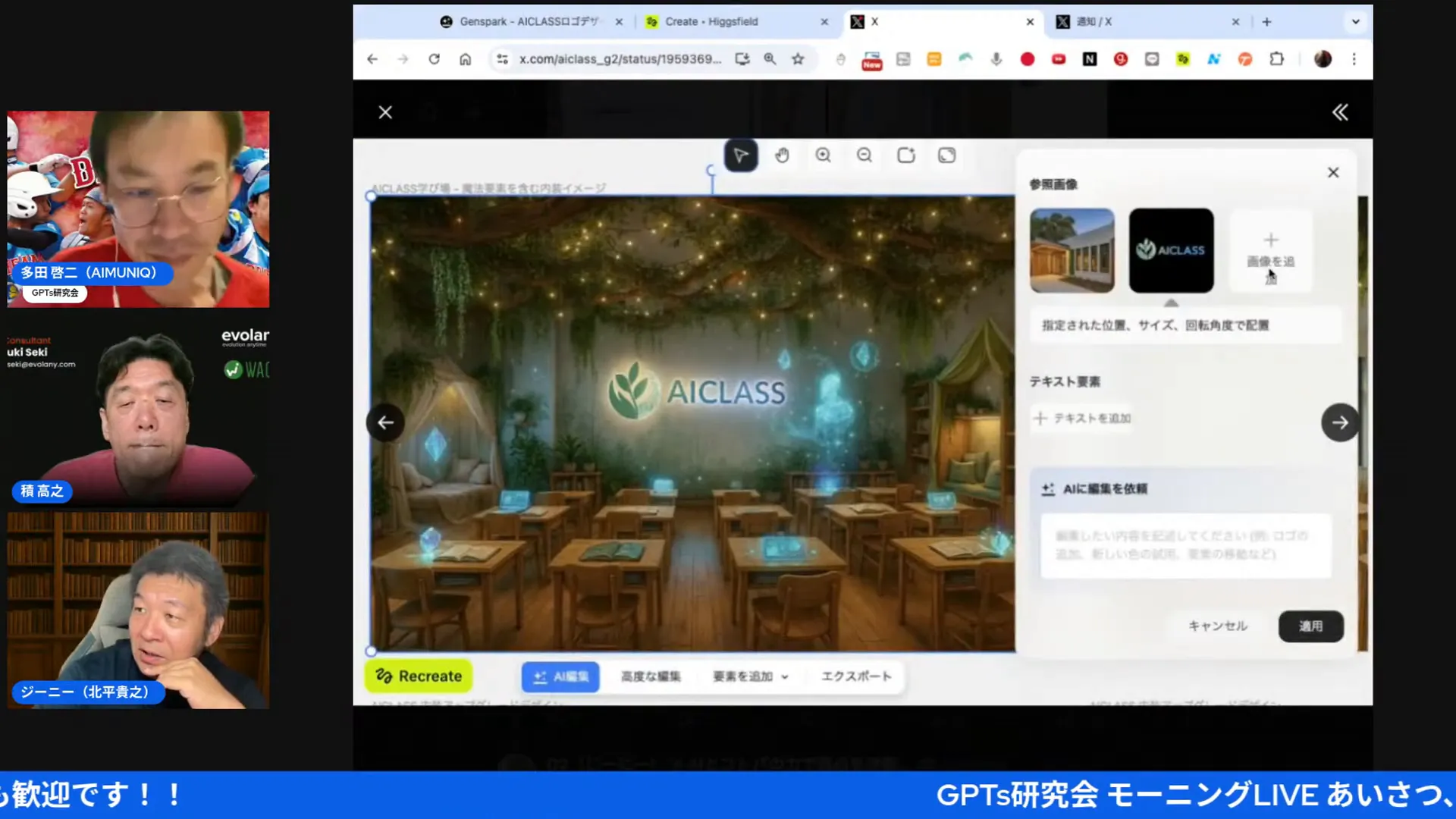
Task: Select the hand pan tool
Action: click(782, 155)
